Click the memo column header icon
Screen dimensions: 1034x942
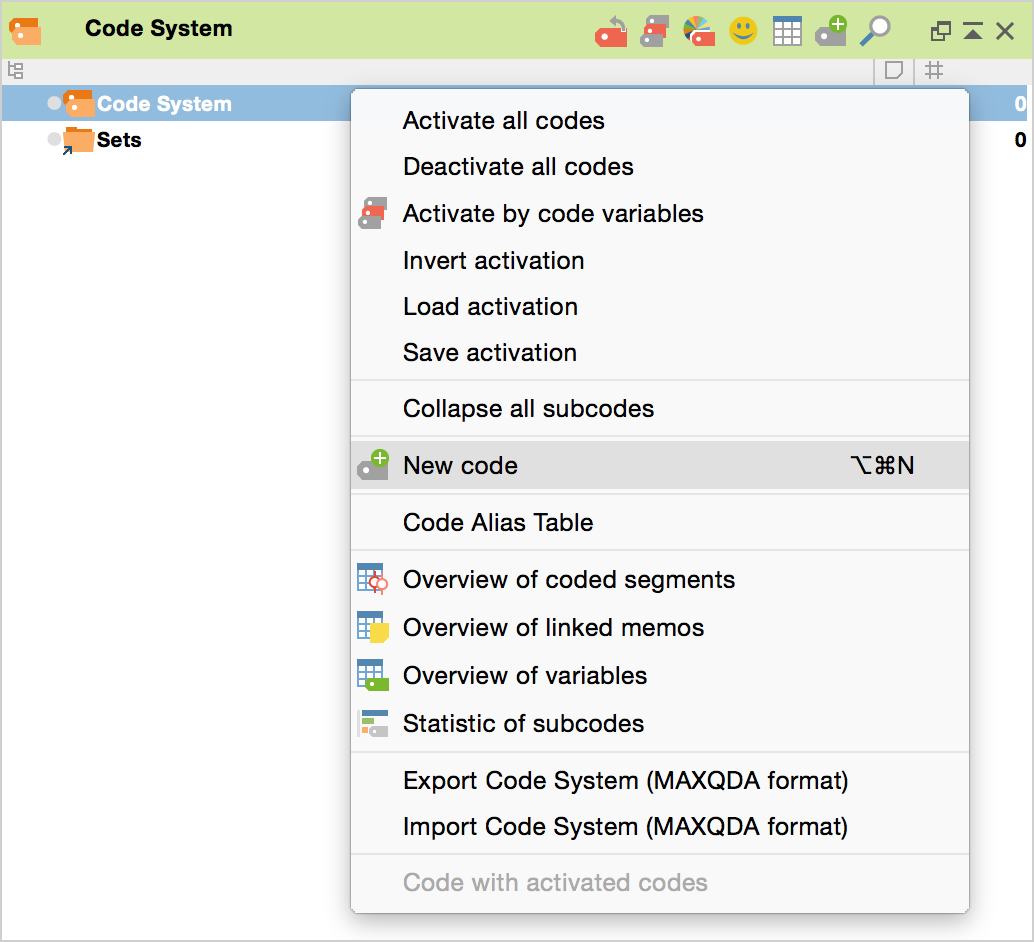[894, 71]
